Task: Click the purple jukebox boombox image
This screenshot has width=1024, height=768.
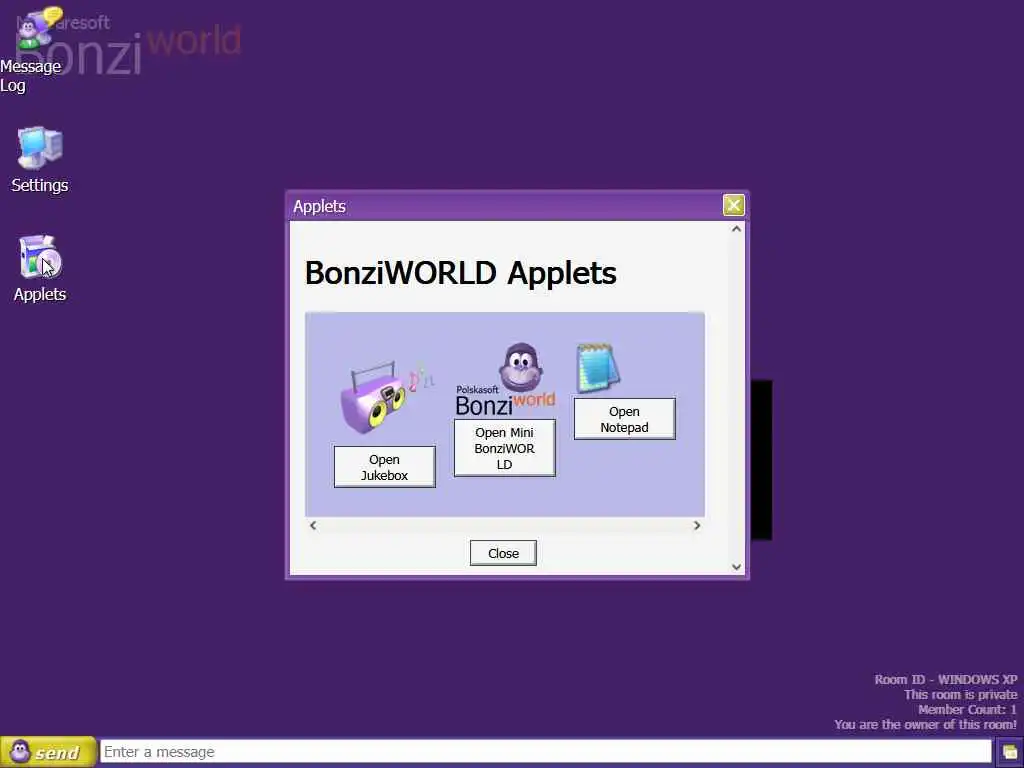Action: pyautogui.click(x=385, y=396)
